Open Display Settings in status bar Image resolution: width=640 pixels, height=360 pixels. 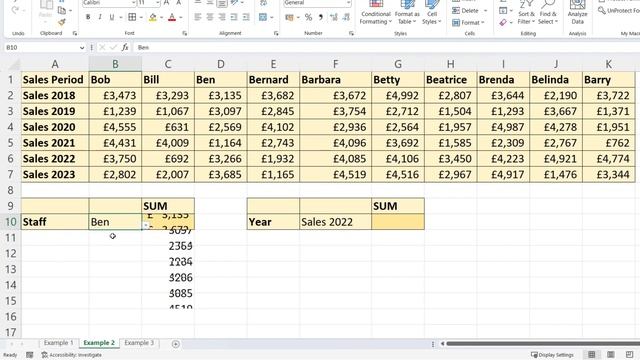pos(552,355)
